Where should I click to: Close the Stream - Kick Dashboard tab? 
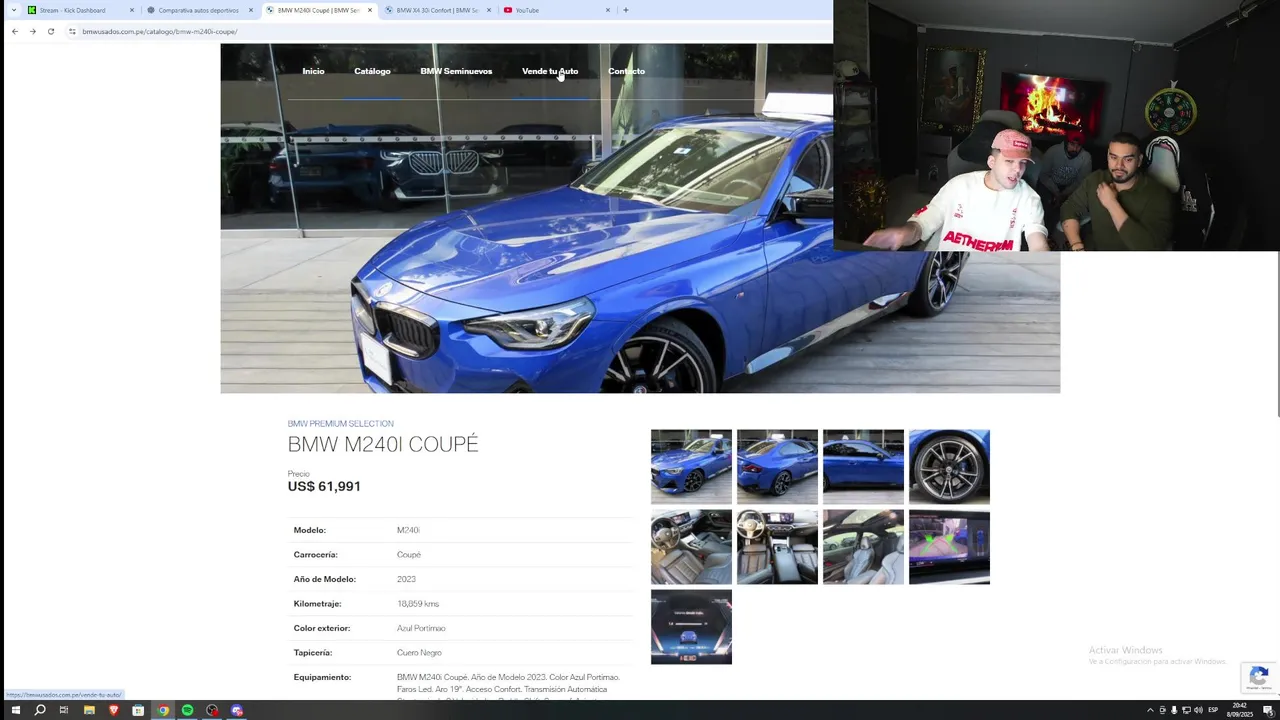tap(132, 10)
